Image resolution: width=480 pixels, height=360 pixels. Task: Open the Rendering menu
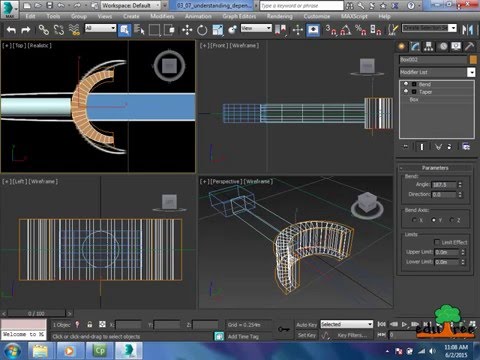coord(279,16)
